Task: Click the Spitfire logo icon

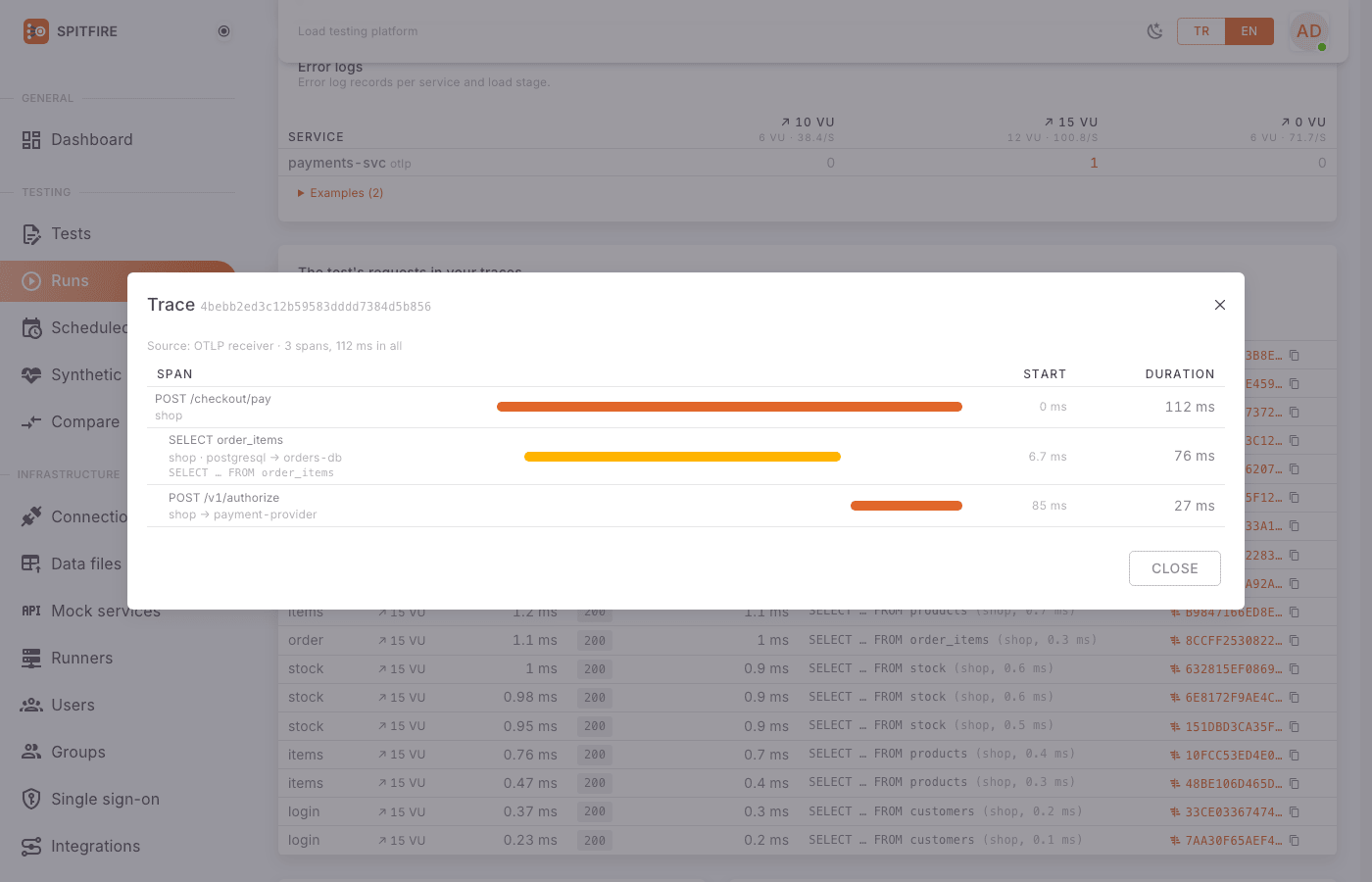Action: coord(35,31)
